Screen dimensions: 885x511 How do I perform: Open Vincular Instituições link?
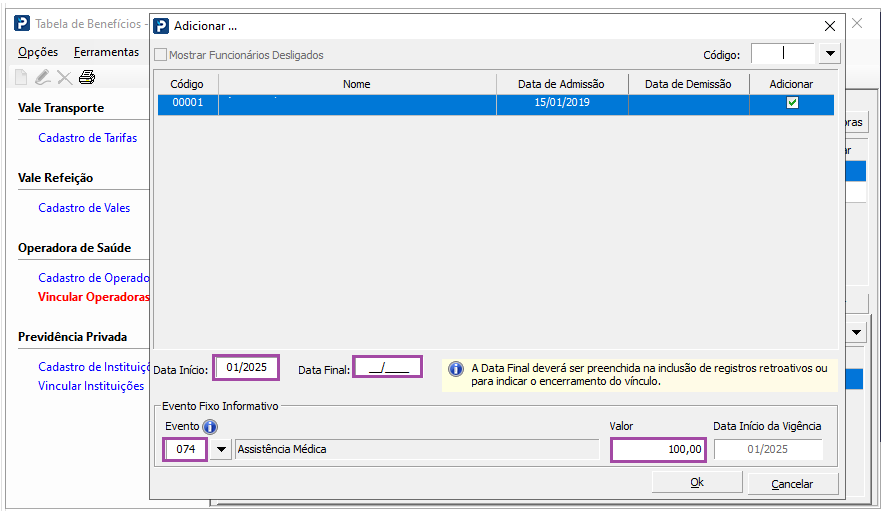pos(91,386)
